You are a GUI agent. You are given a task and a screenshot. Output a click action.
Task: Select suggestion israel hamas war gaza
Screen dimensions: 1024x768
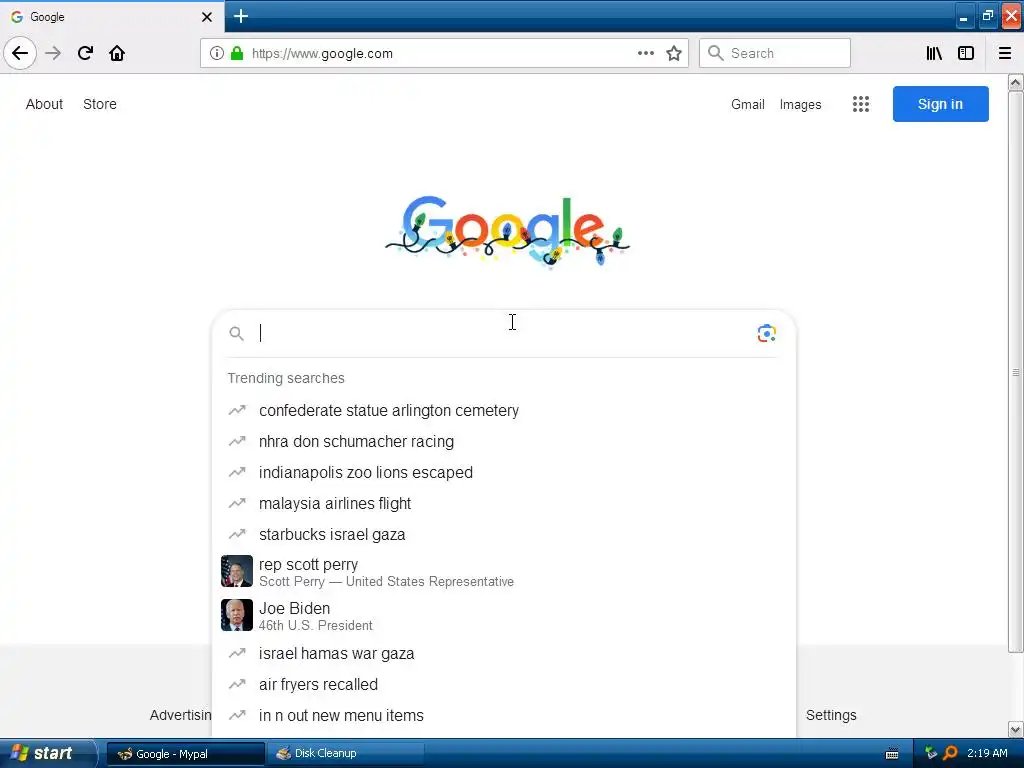tap(503, 653)
